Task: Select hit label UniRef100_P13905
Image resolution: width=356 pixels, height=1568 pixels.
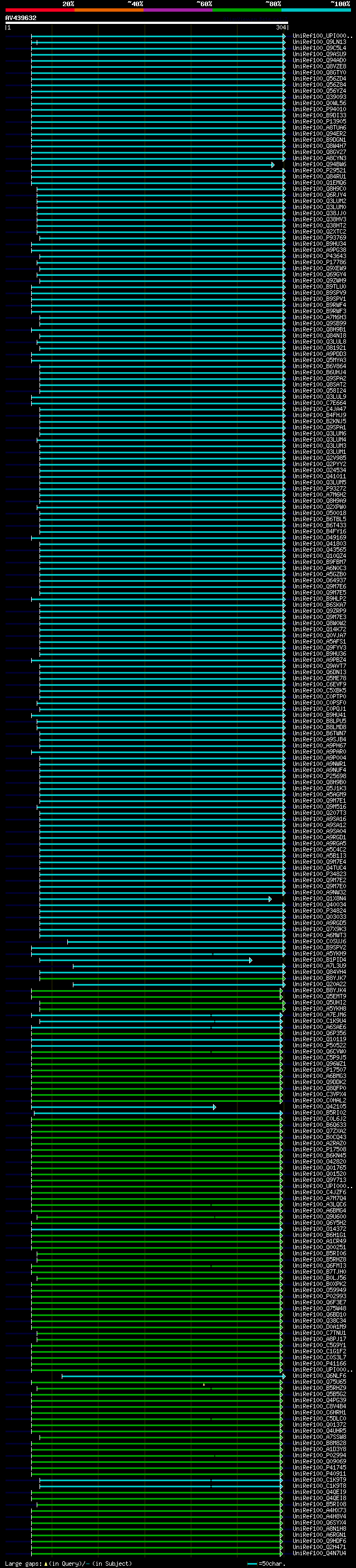Action: click(319, 122)
